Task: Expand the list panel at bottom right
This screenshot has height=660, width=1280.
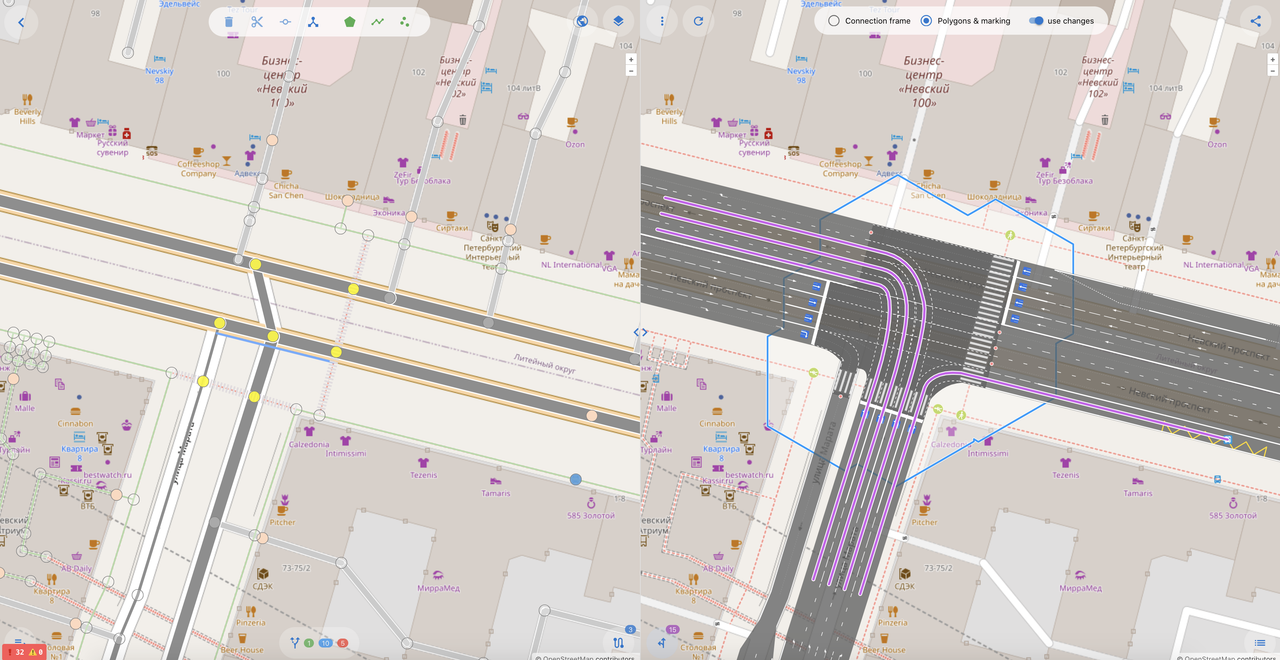Action: tap(1259, 643)
